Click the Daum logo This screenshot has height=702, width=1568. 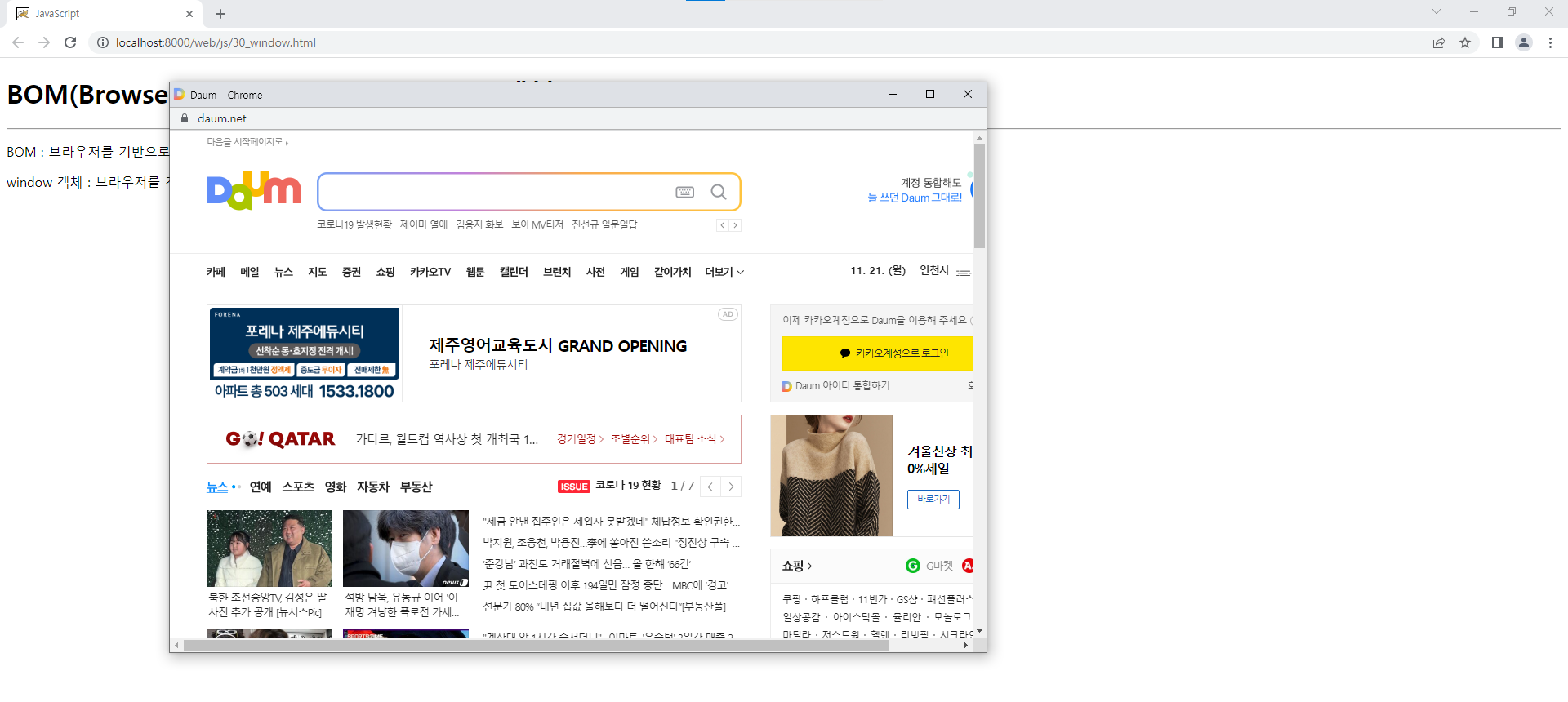click(254, 191)
